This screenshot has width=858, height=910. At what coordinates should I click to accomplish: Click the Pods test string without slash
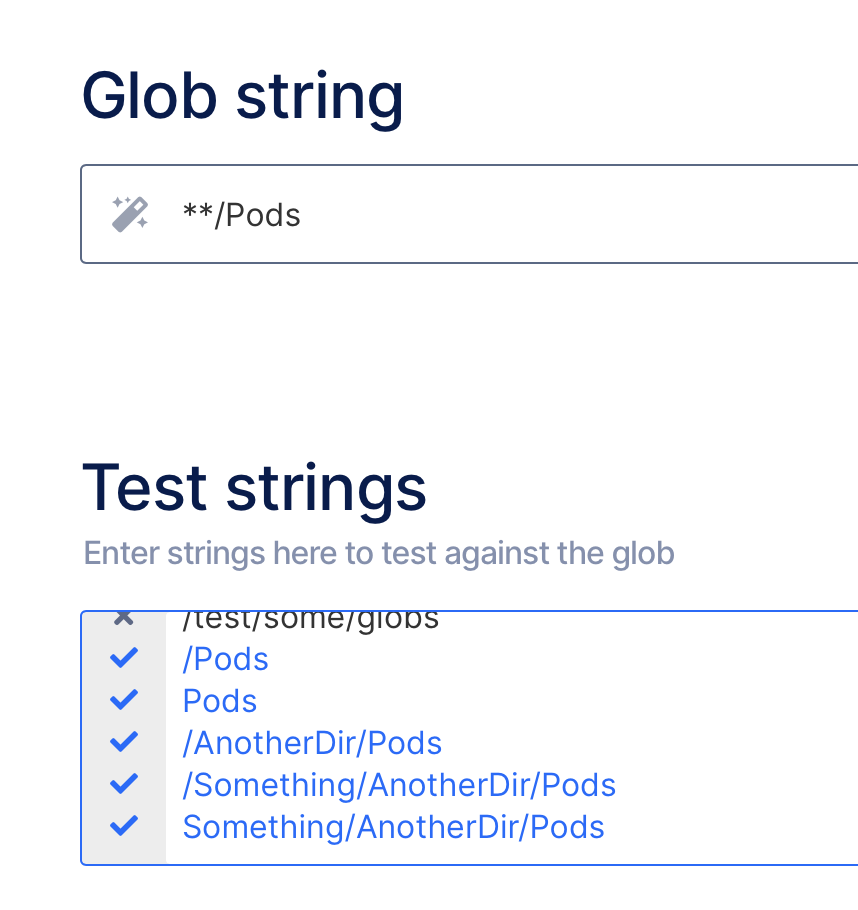220,701
